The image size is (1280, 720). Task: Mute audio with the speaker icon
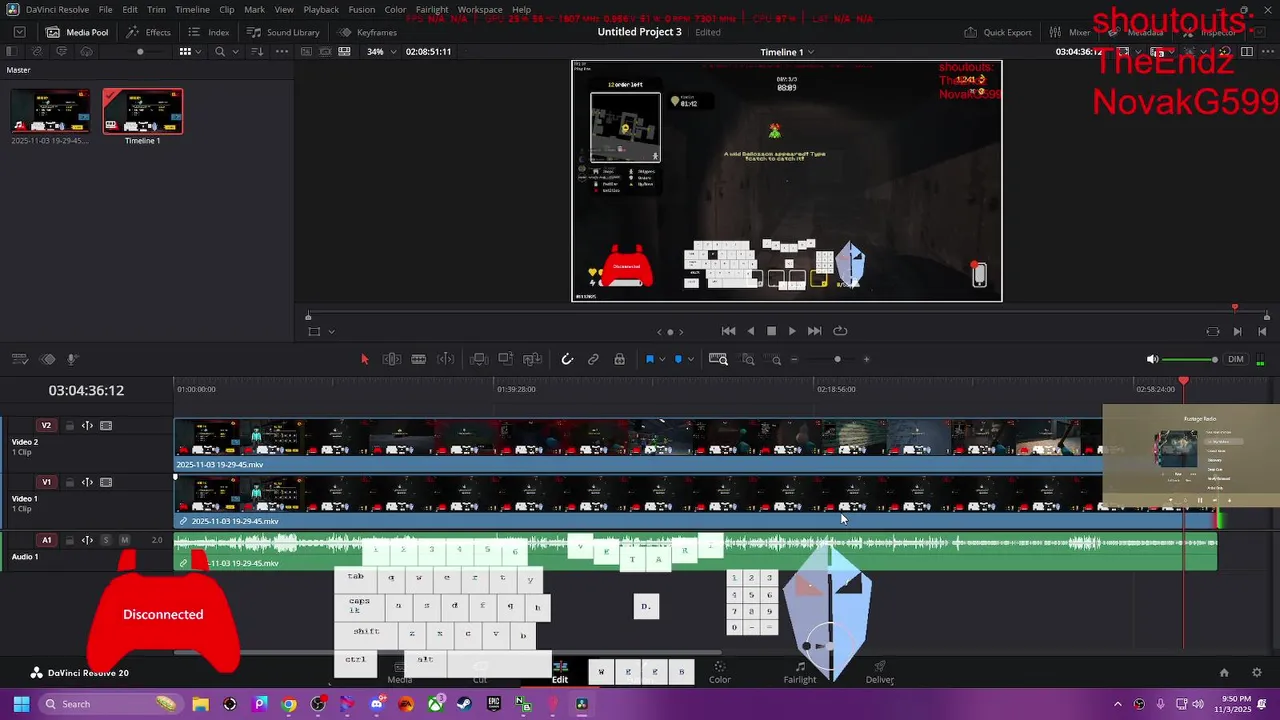tap(1152, 359)
